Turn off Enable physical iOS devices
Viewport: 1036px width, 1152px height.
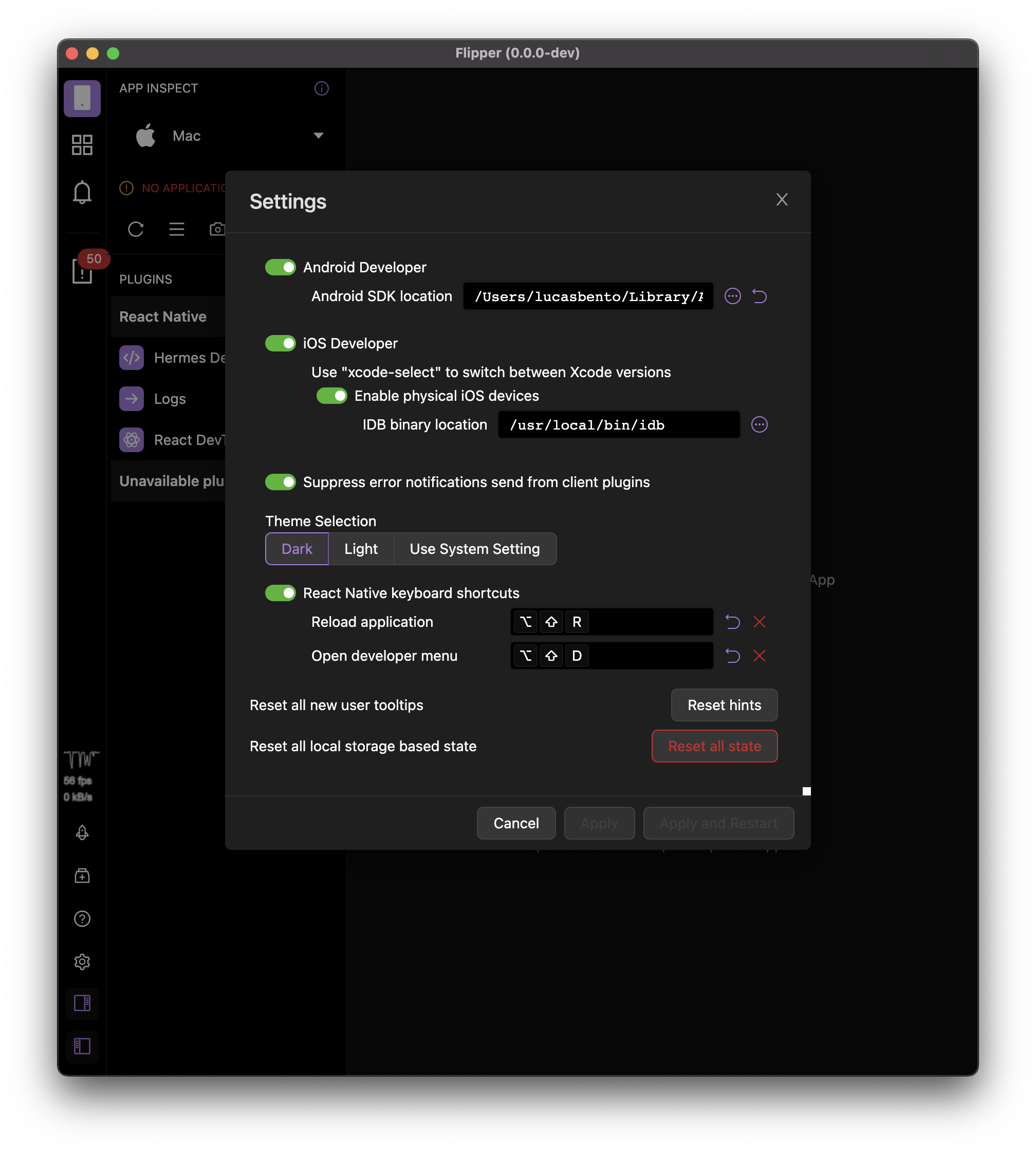point(331,396)
